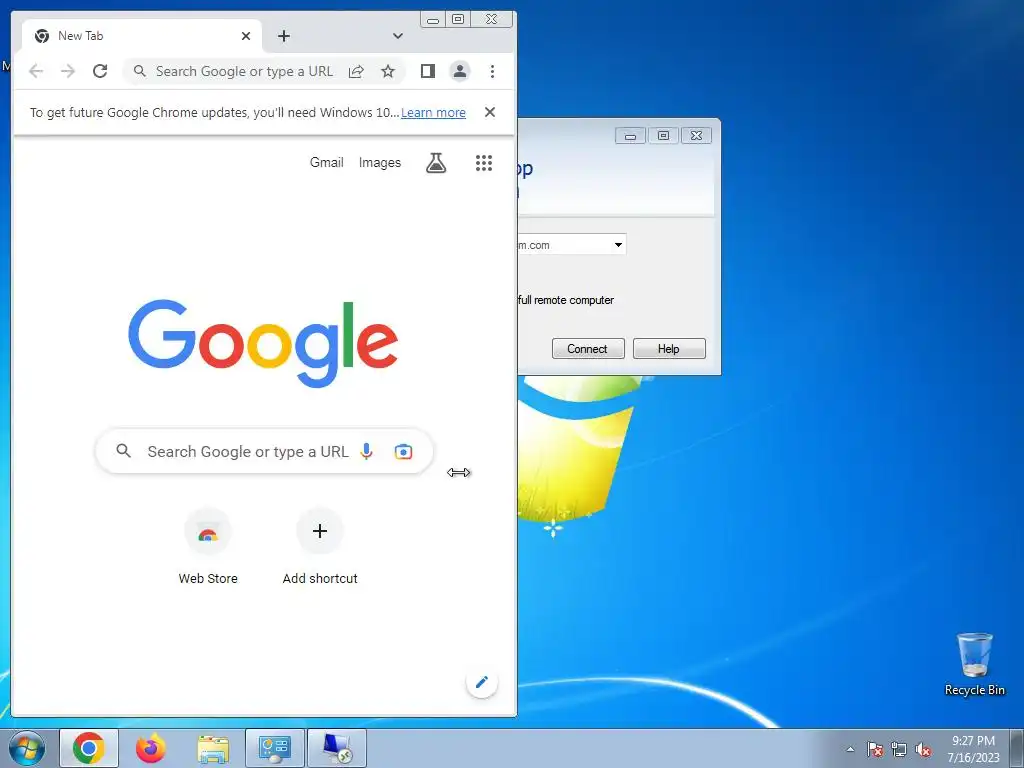The height and width of the screenshot is (768, 1024).
Task: Open Search Labs flask icon
Action: tap(436, 163)
